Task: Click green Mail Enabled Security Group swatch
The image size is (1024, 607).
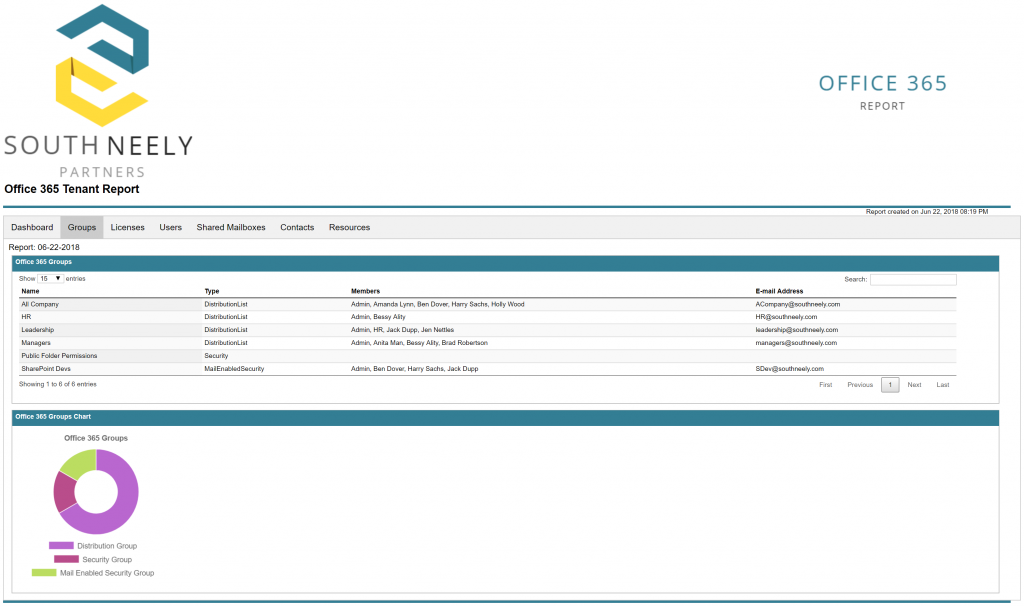Action: click(x=44, y=573)
